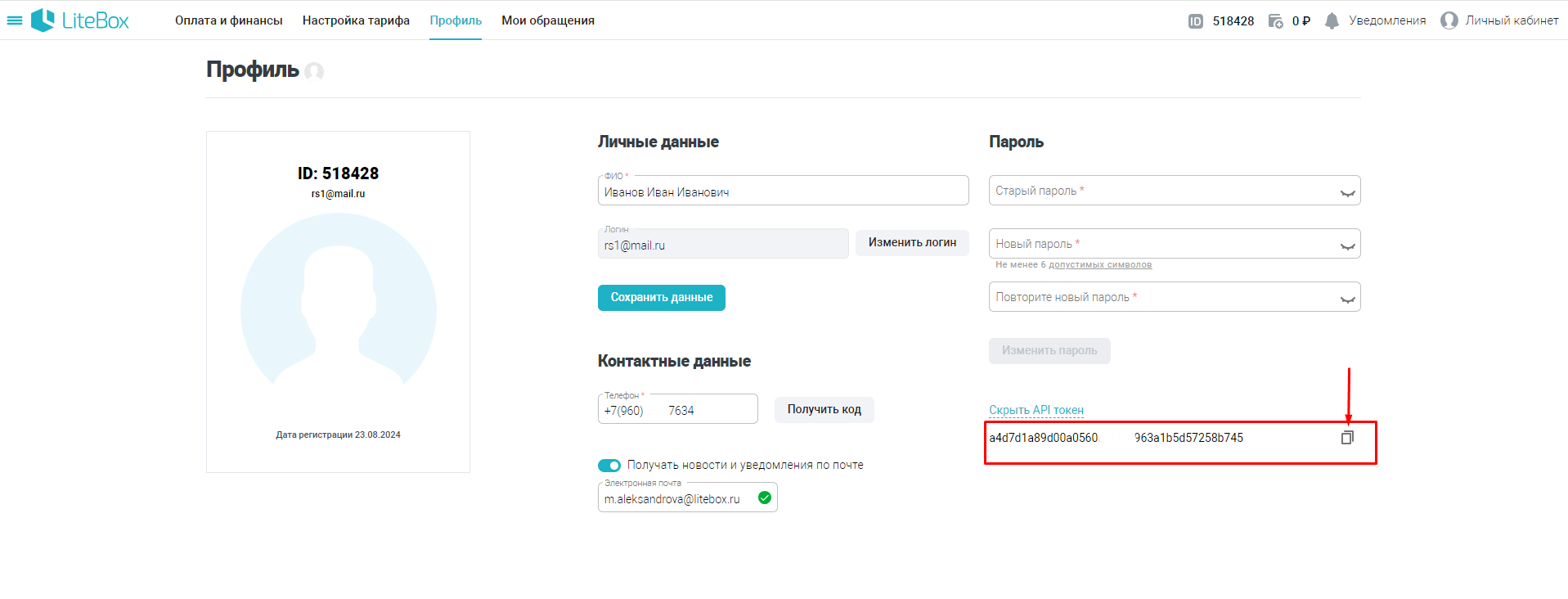Click the Сохранить данные button
The width and height of the screenshot is (1568, 599).
pos(662,298)
